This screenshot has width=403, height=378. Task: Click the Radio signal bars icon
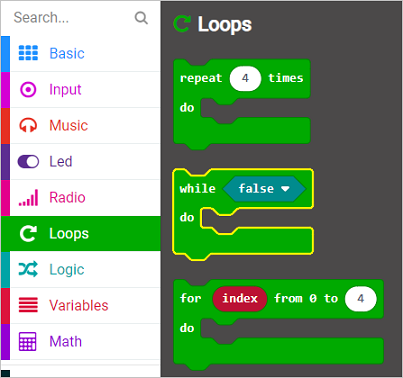point(28,198)
